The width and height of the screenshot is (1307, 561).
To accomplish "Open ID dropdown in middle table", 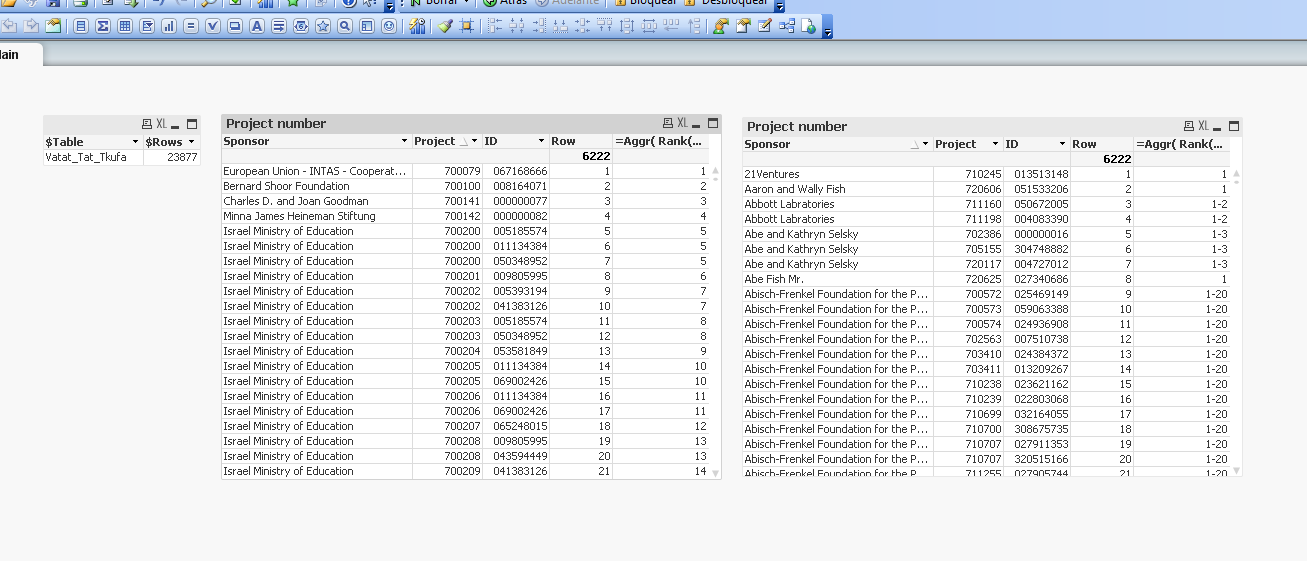I will [541, 141].
